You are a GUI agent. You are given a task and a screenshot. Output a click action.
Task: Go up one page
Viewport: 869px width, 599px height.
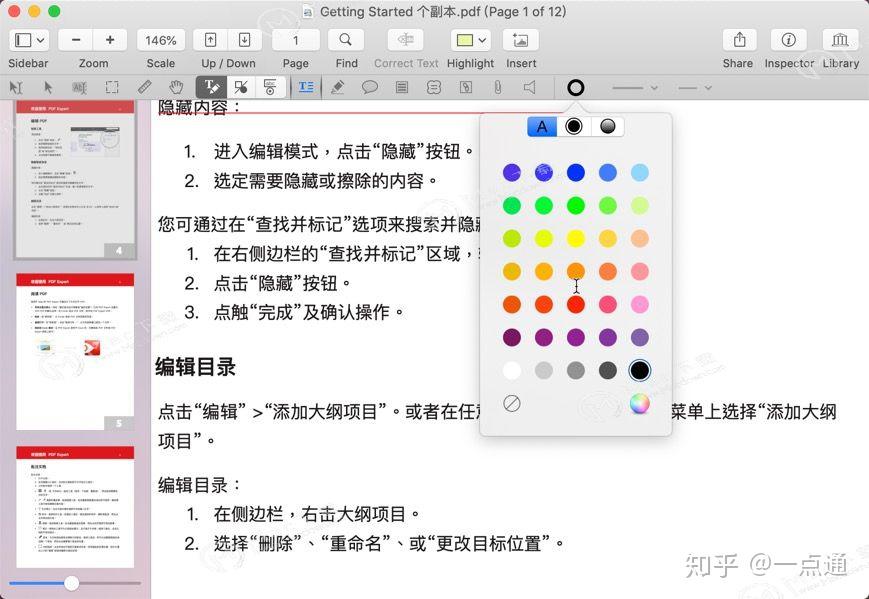(211, 40)
